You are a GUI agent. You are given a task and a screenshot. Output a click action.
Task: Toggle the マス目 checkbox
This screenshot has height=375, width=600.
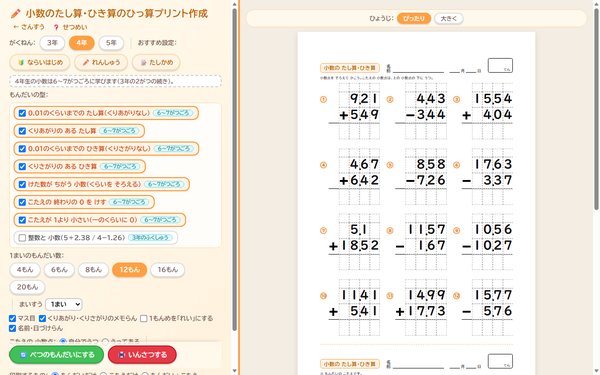[x=12, y=318]
